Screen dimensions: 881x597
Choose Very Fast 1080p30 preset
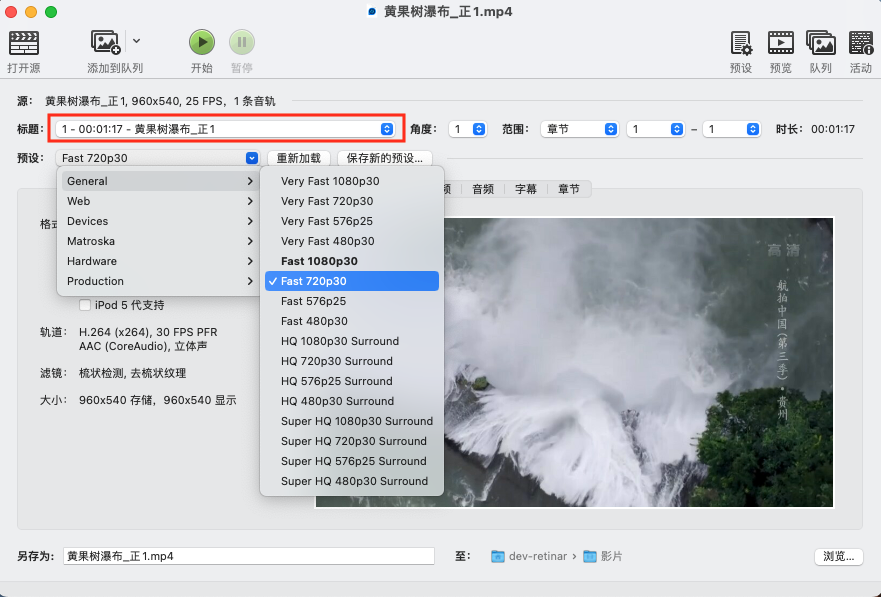[352, 181]
